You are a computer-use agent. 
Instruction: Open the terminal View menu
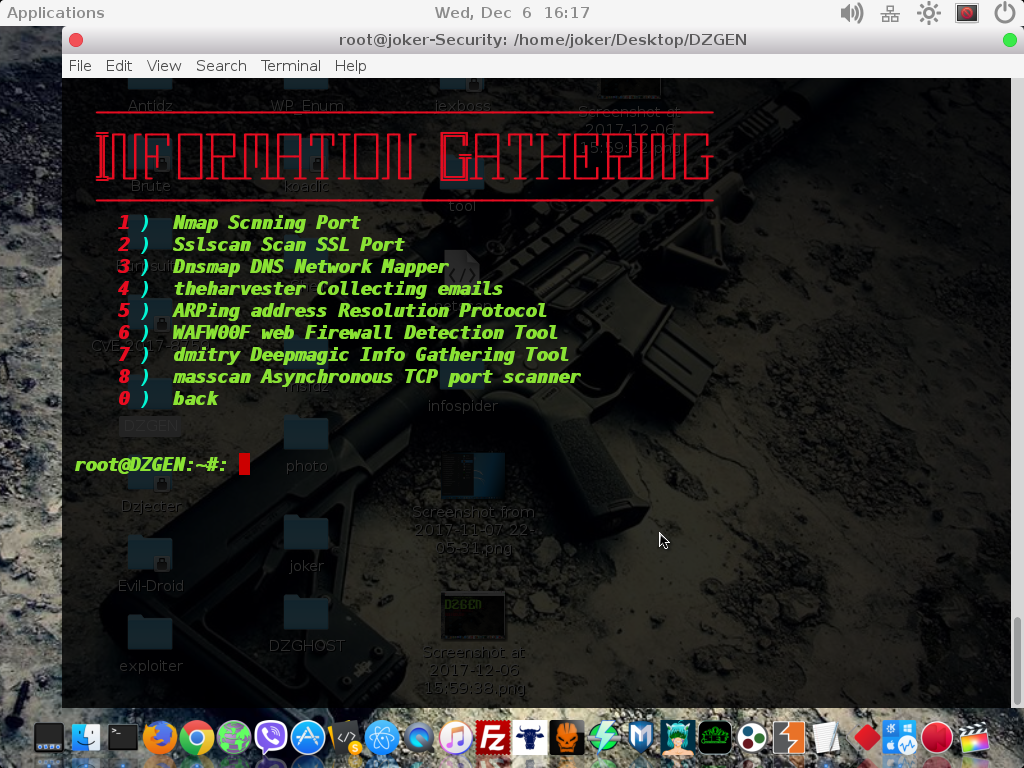[x=164, y=66]
